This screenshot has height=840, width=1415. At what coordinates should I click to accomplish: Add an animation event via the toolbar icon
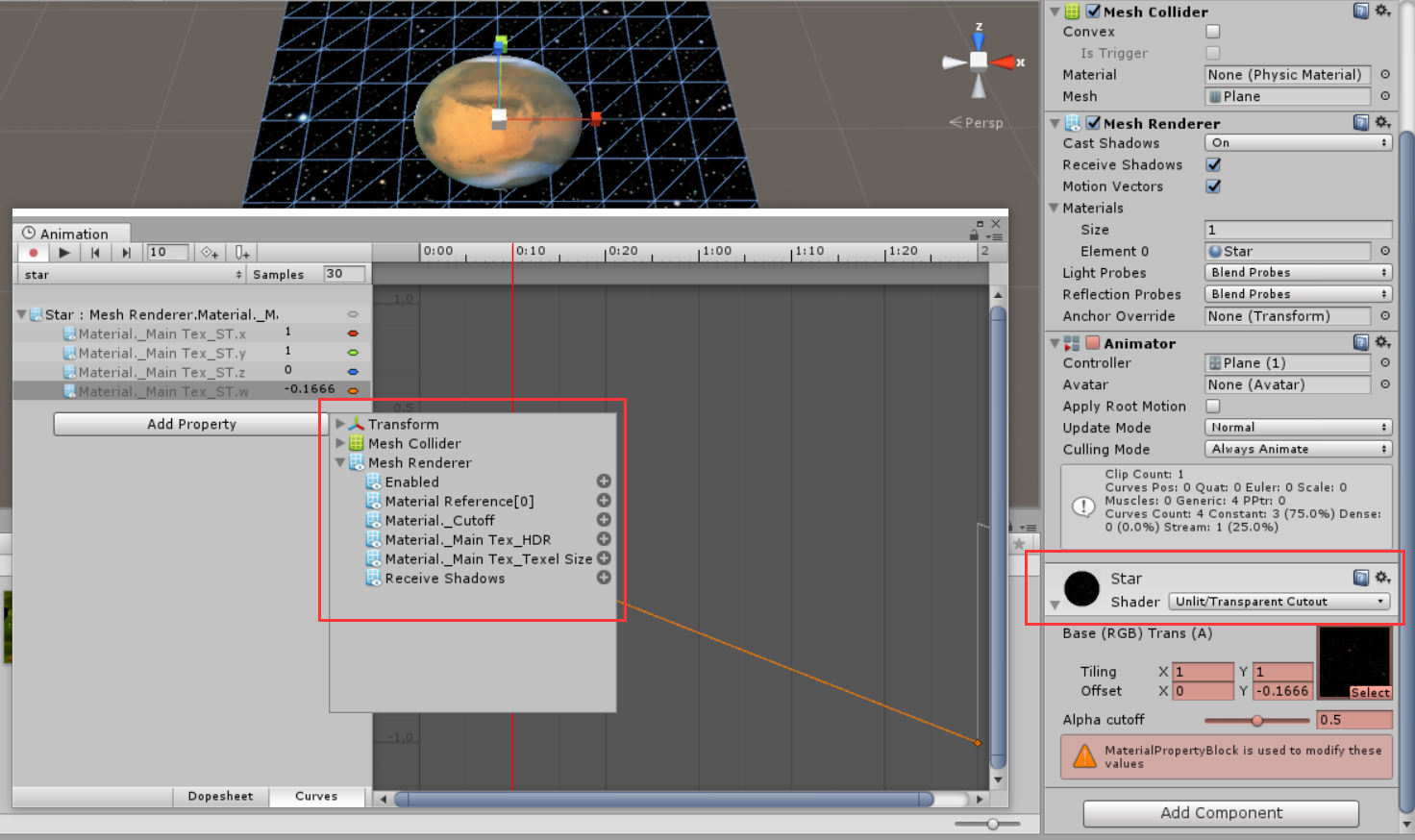tap(240, 252)
